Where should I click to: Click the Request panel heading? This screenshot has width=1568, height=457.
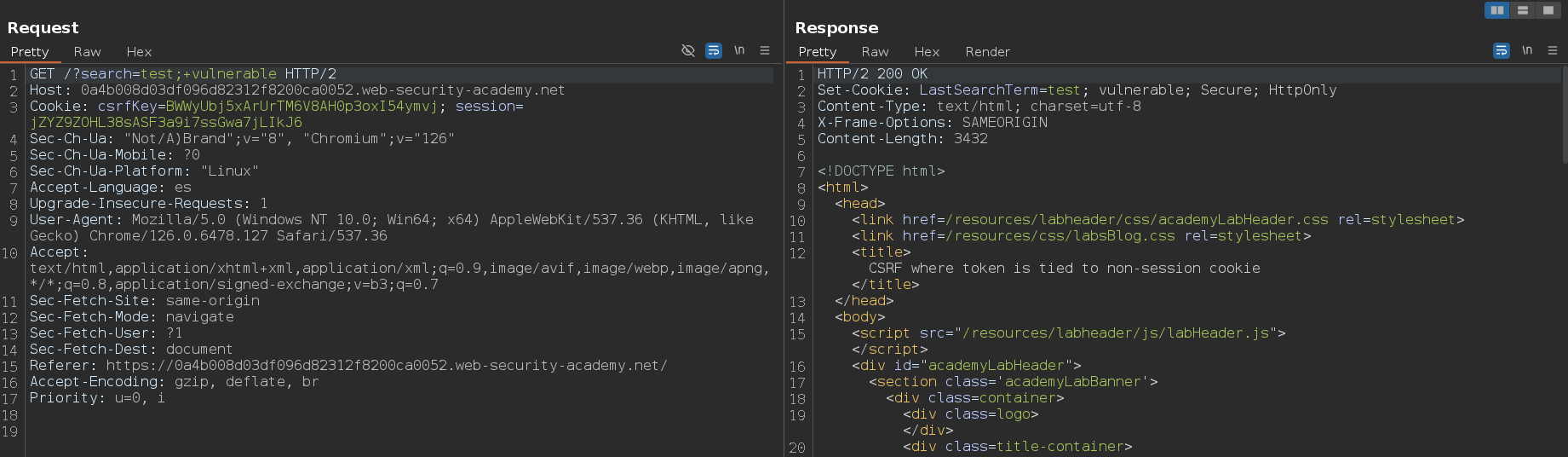click(43, 28)
